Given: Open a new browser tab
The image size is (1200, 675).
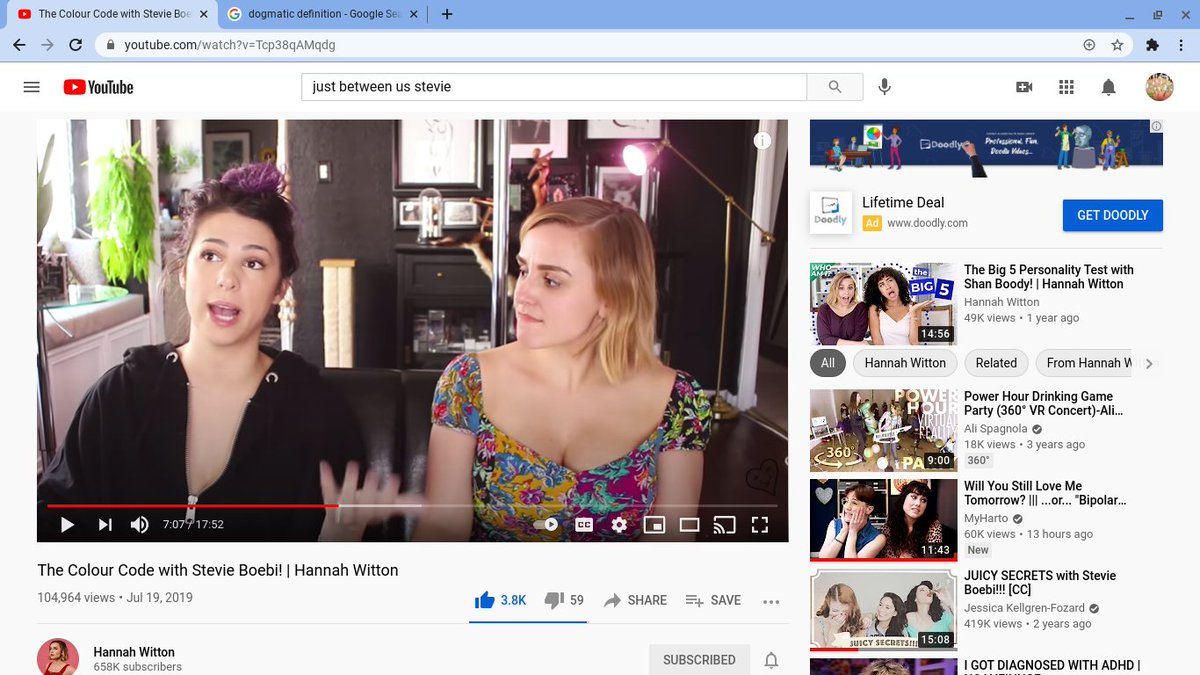Looking at the screenshot, I should (x=447, y=14).
